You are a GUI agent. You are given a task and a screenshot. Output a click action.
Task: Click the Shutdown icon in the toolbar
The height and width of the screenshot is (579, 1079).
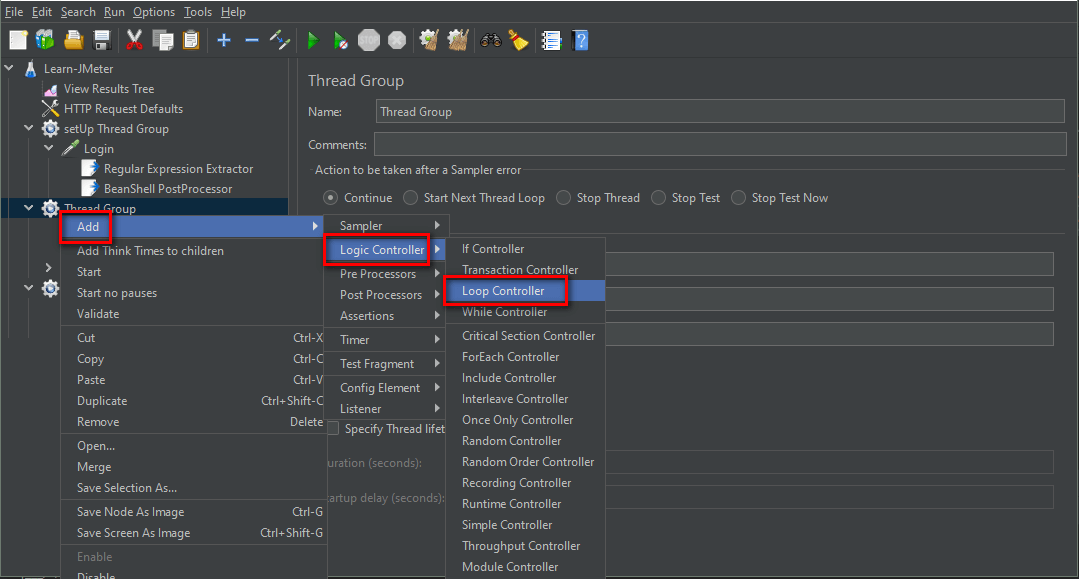pos(397,40)
